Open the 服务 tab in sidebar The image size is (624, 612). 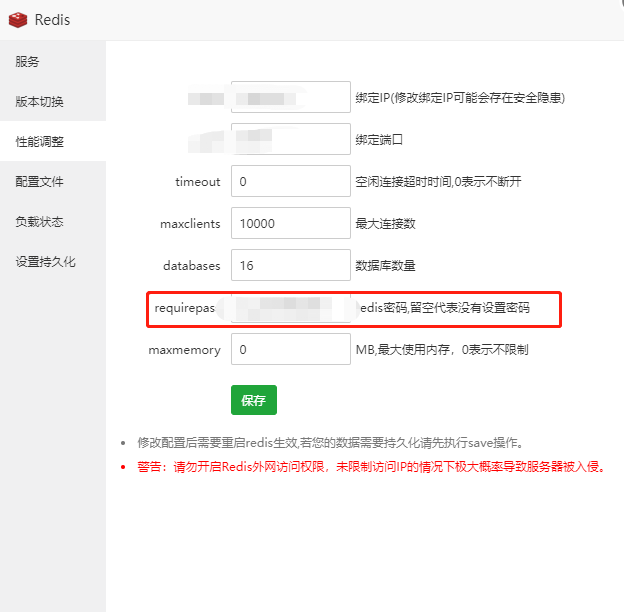53,61
